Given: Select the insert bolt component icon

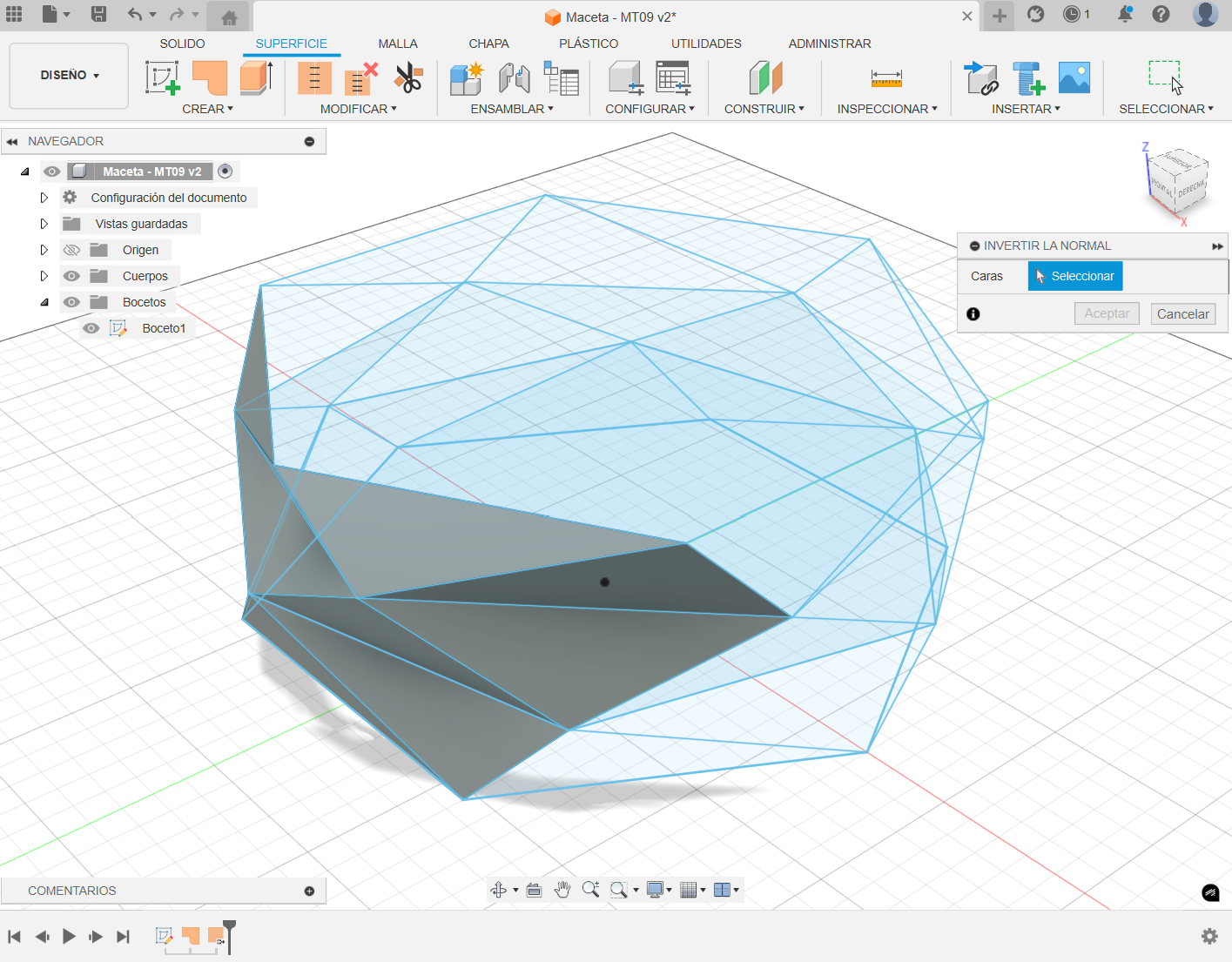Looking at the screenshot, I should [x=1028, y=77].
